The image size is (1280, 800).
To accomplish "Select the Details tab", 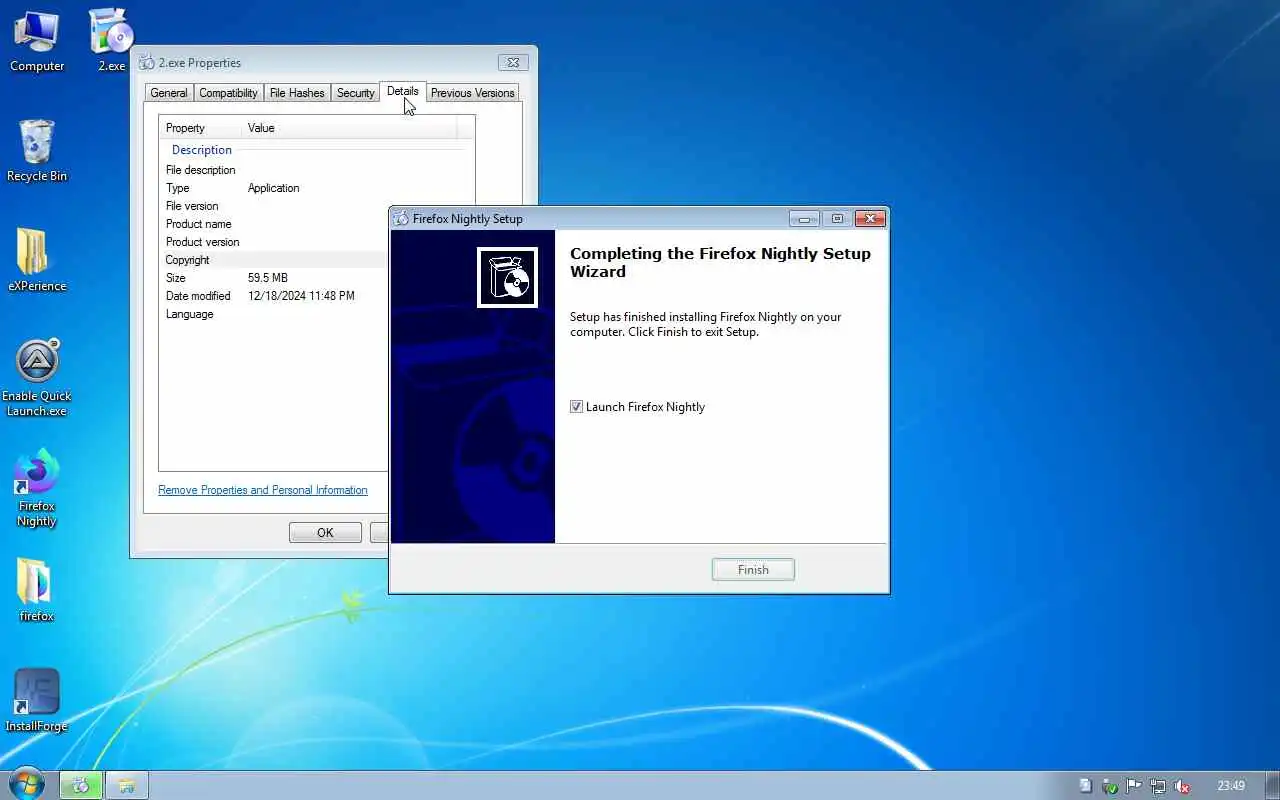I will (x=403, y=91).
